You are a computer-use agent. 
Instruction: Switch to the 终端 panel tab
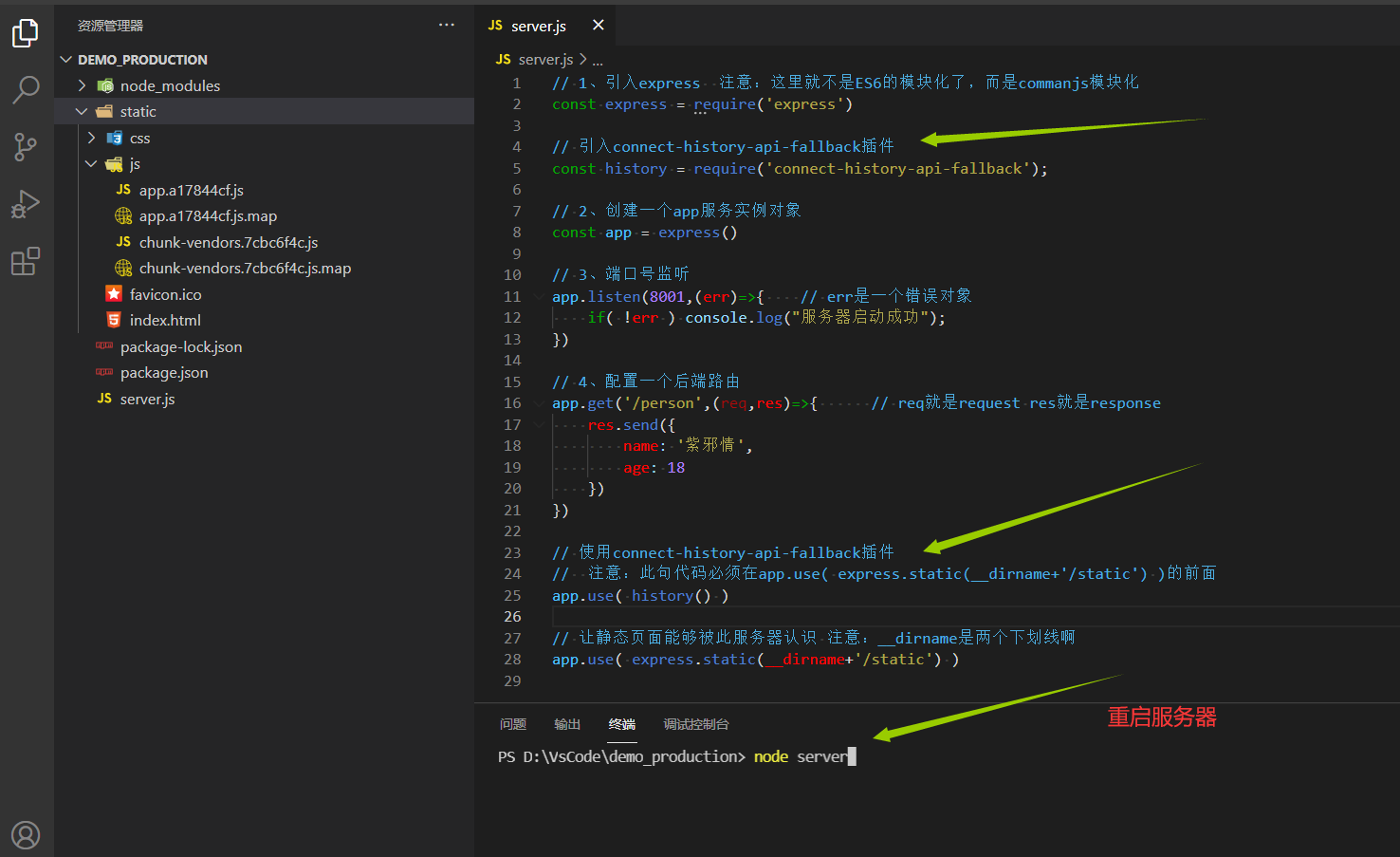[622, 724]
